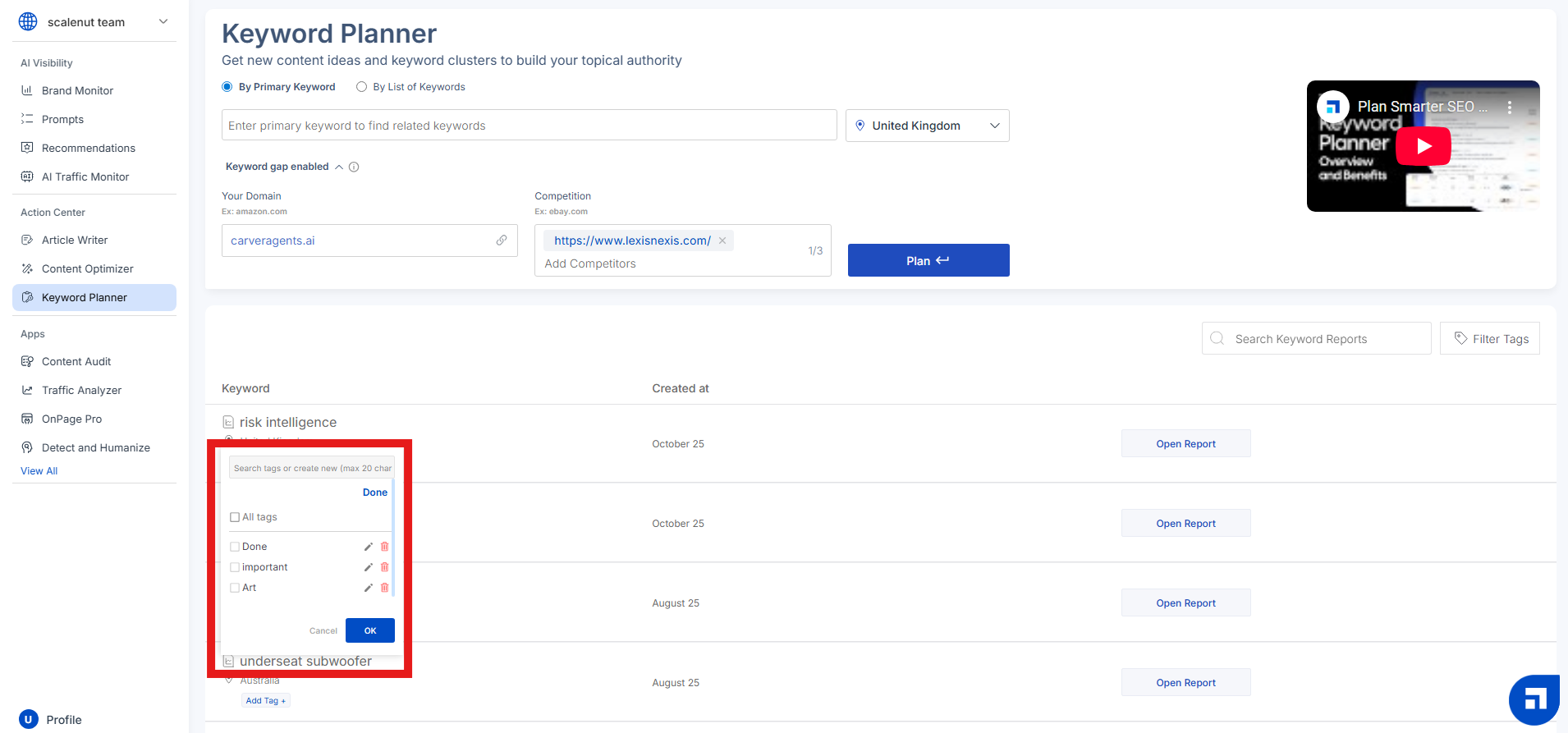This screenshot has height=733, width=1568.
Task: Open the United Kingdom country dropdown
Action: tap(927, 126)
